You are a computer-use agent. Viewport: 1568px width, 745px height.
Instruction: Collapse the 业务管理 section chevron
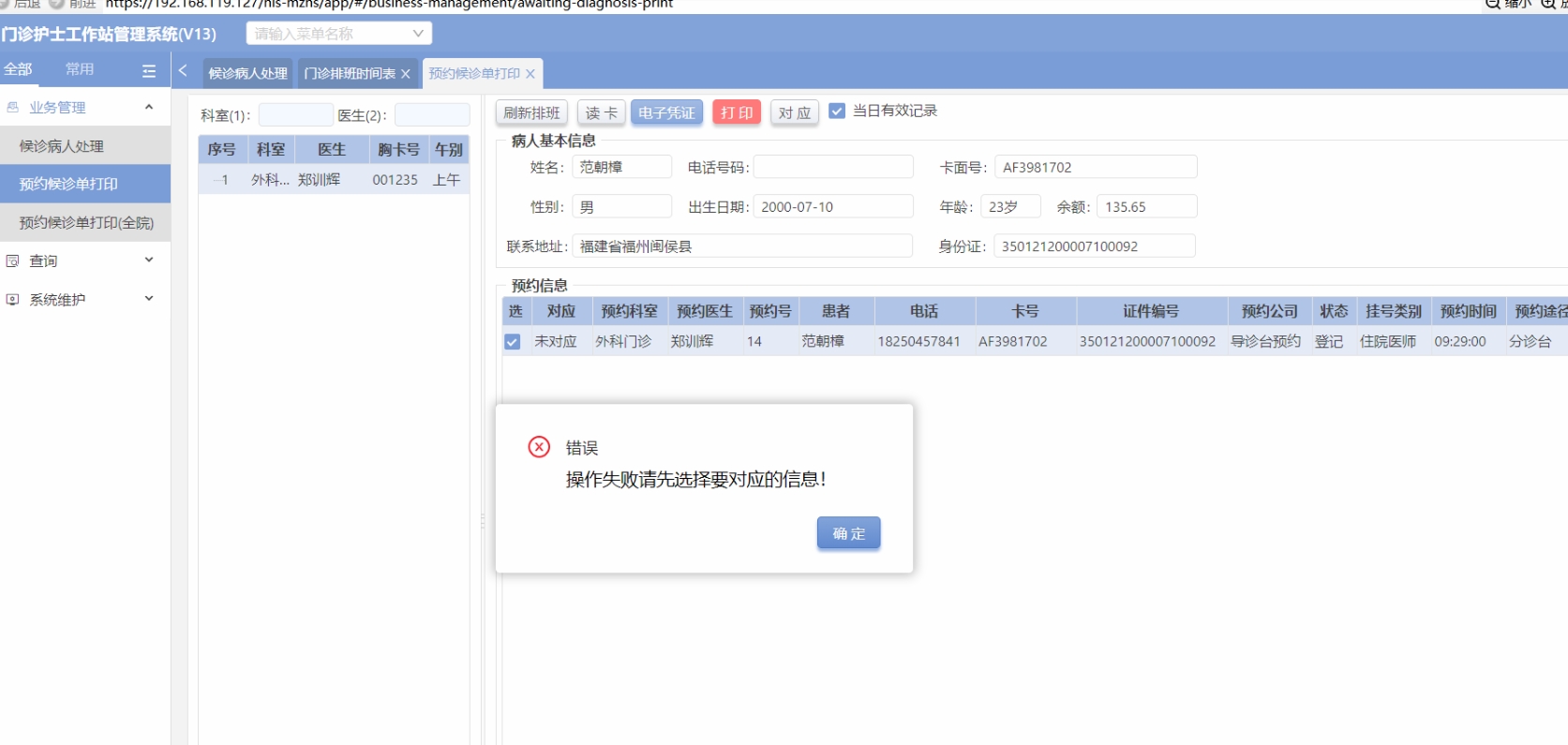pos(149,107)
